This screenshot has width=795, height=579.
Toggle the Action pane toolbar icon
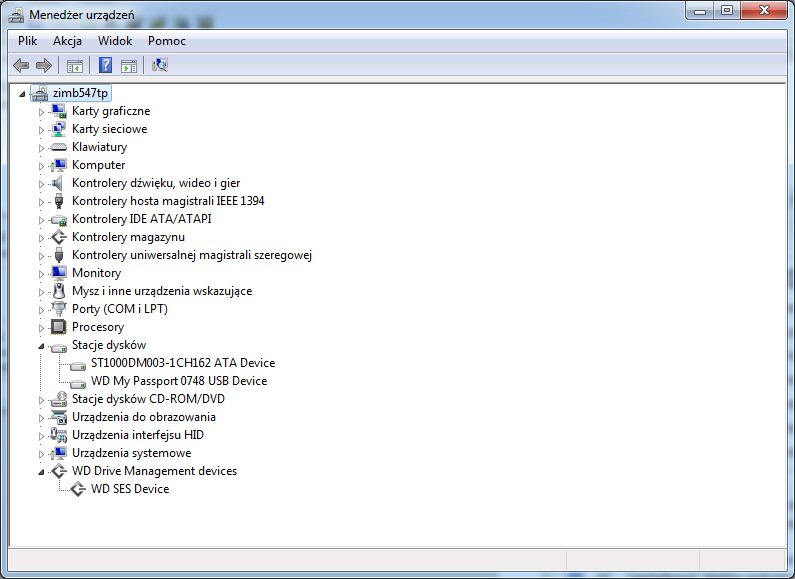pos(129,65)
